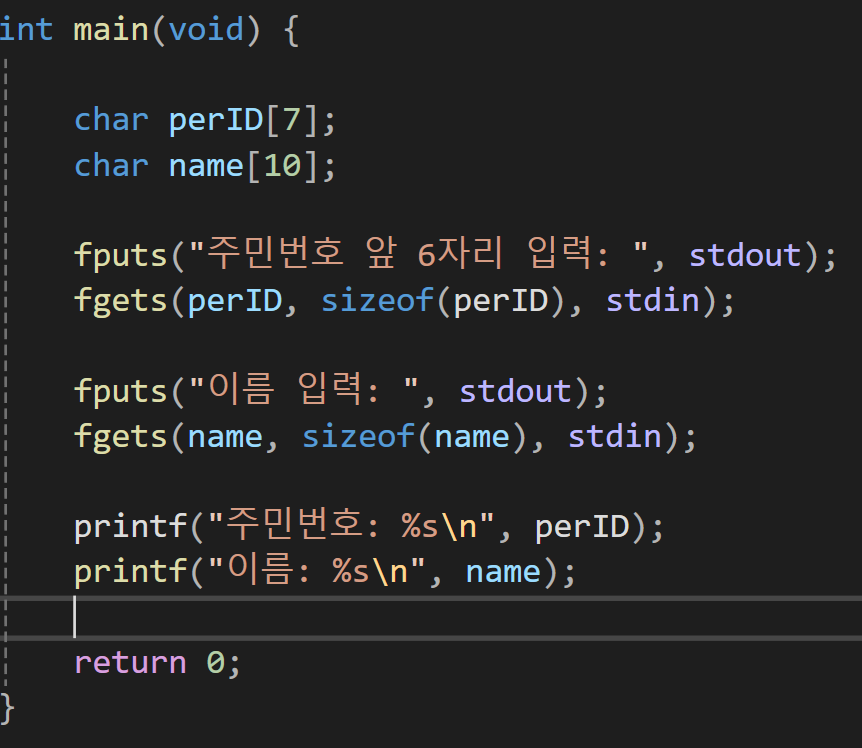Click the '0' after return
The image size is (862, 748).
tap(216, 663)
